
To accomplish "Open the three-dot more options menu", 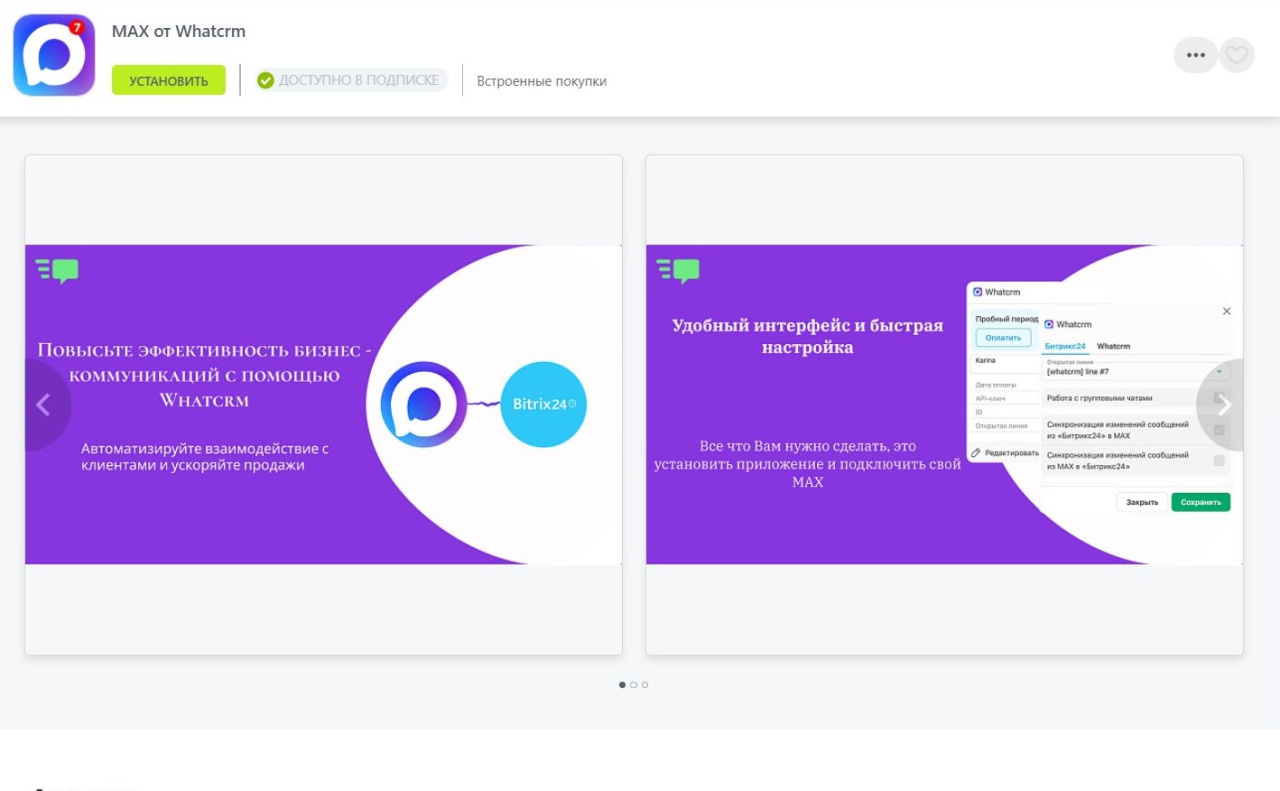I will click(x=1195, y=55).
